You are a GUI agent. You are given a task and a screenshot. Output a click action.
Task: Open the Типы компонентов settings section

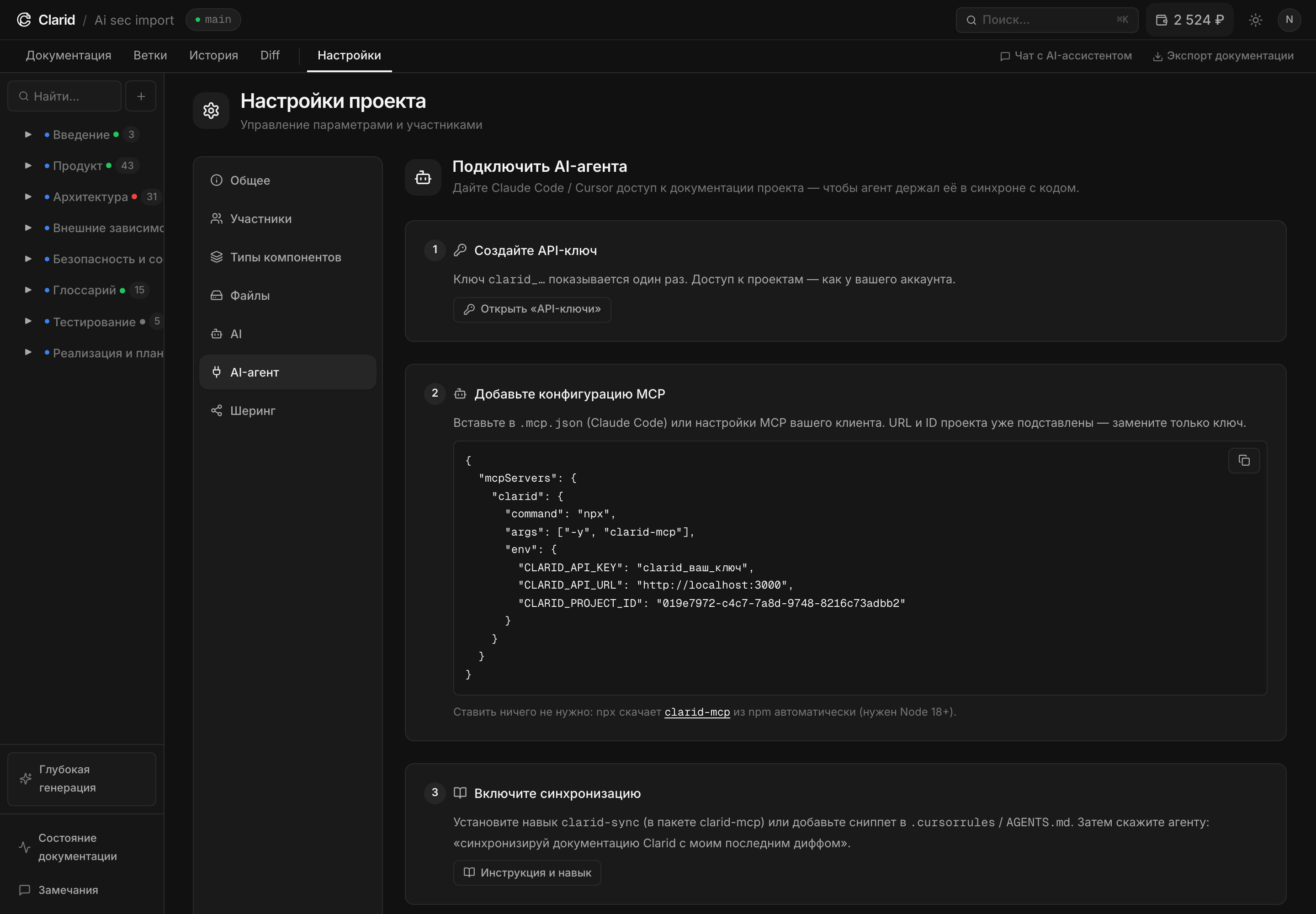coord(287,257)
